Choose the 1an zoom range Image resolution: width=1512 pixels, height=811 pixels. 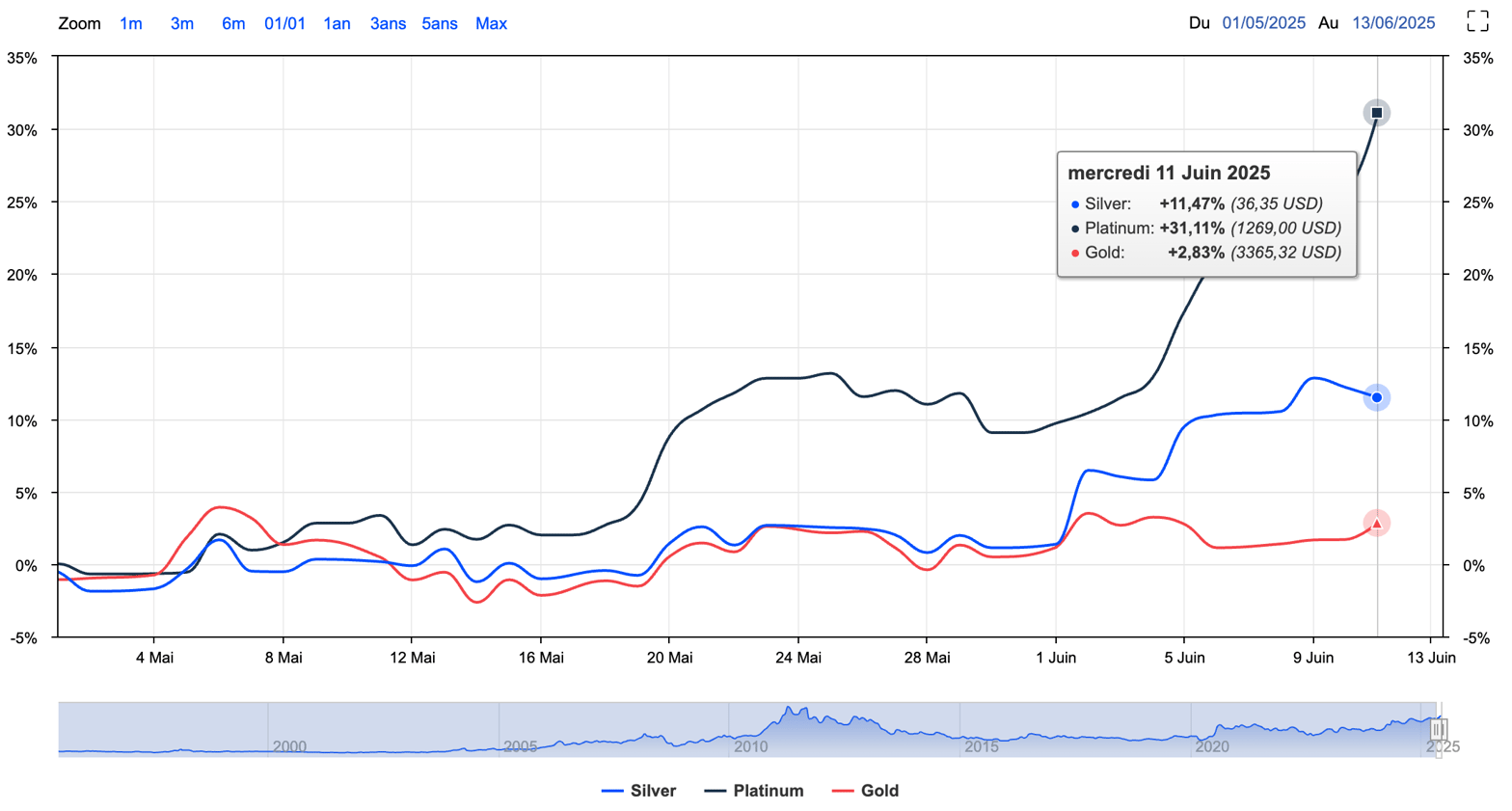(337, 23)
